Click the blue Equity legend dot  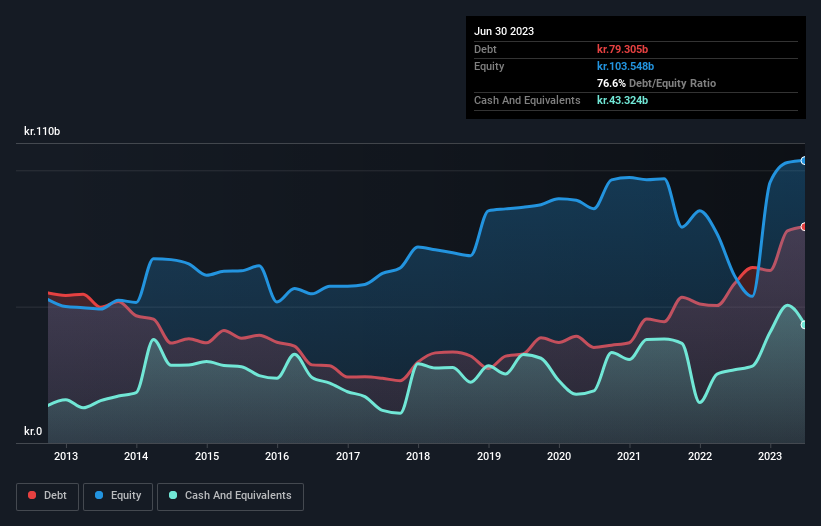click(x=99, y=495)
